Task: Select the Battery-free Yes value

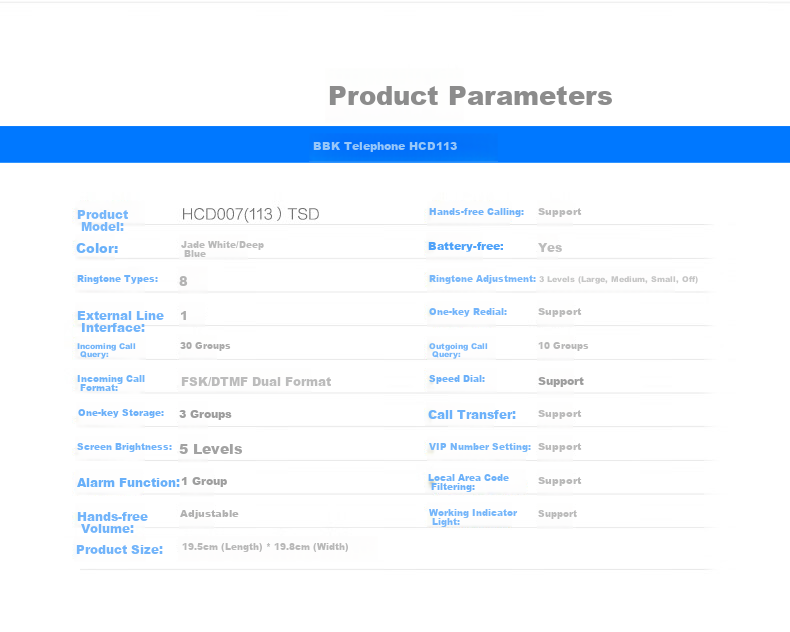Action: (550, 247)
